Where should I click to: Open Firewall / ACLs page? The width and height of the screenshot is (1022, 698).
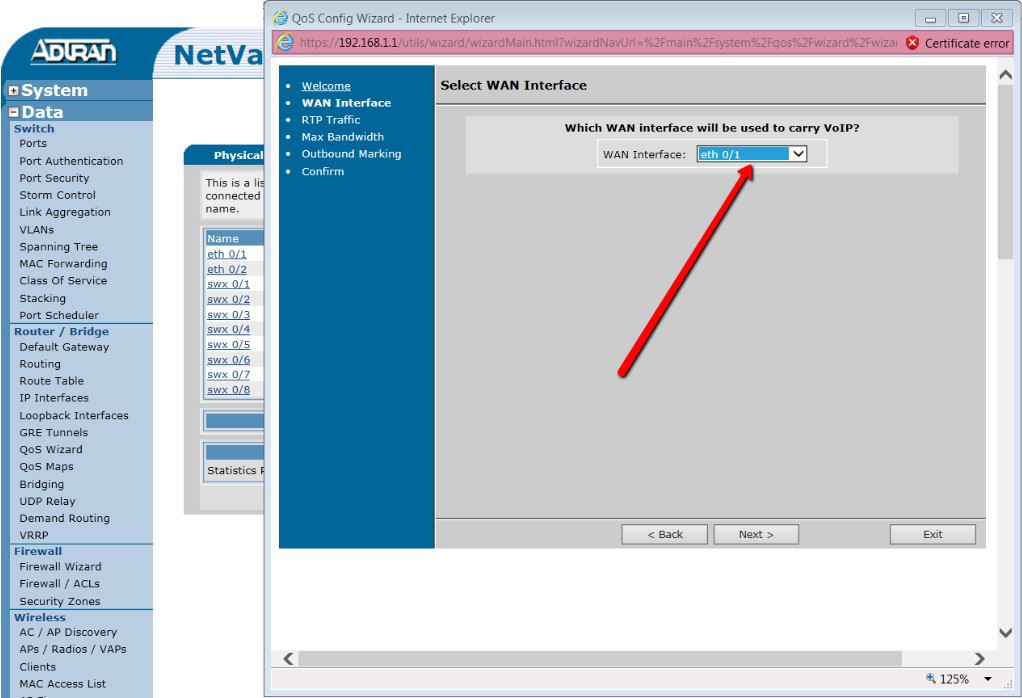coord(59,583)
